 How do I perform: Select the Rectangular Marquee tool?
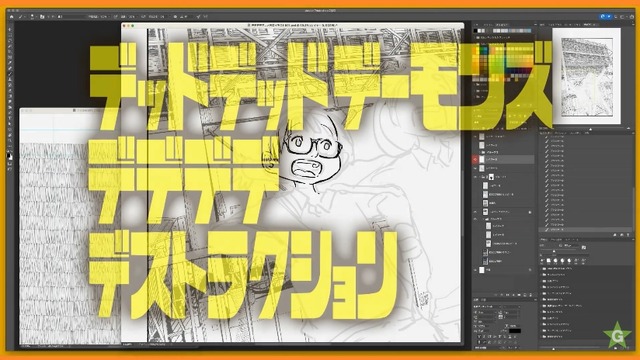point(10,35)
